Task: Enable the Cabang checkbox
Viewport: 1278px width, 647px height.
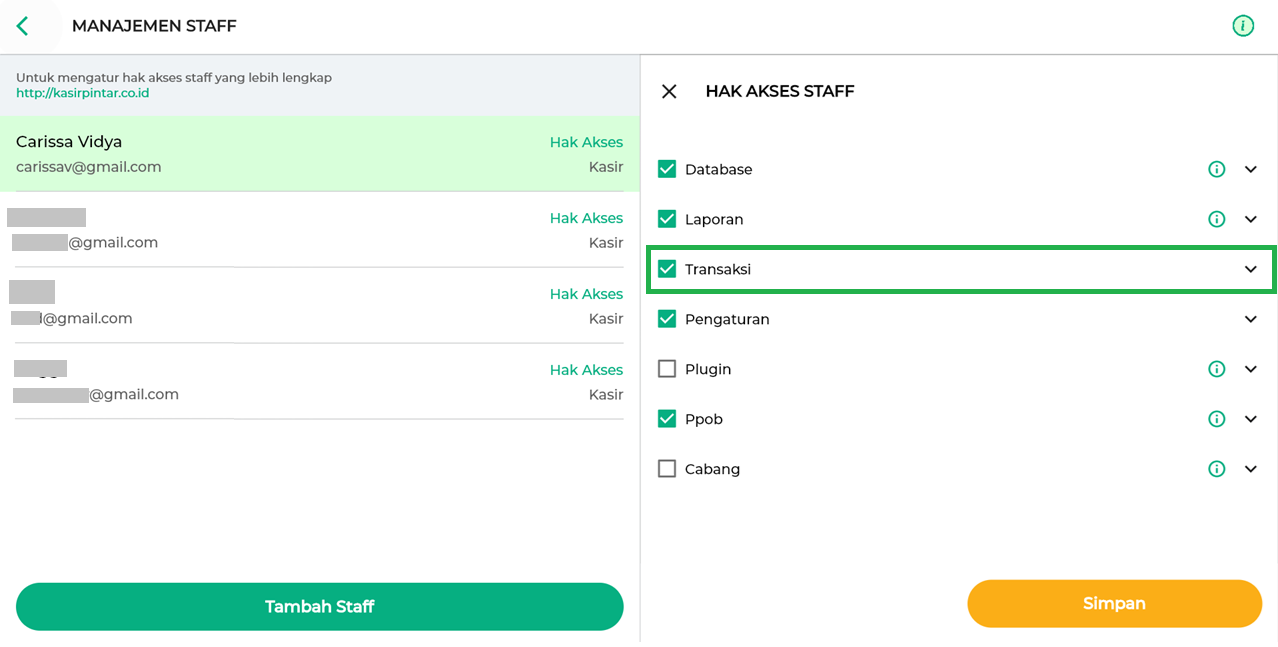Action: 667,469
